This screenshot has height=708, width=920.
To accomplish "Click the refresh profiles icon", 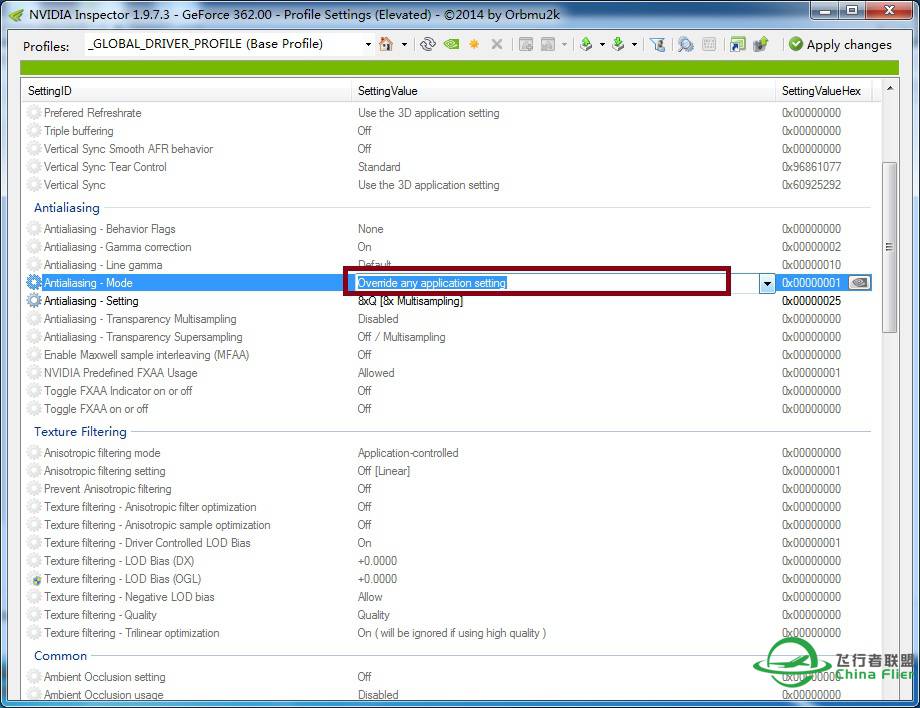I will coord(428,44).
